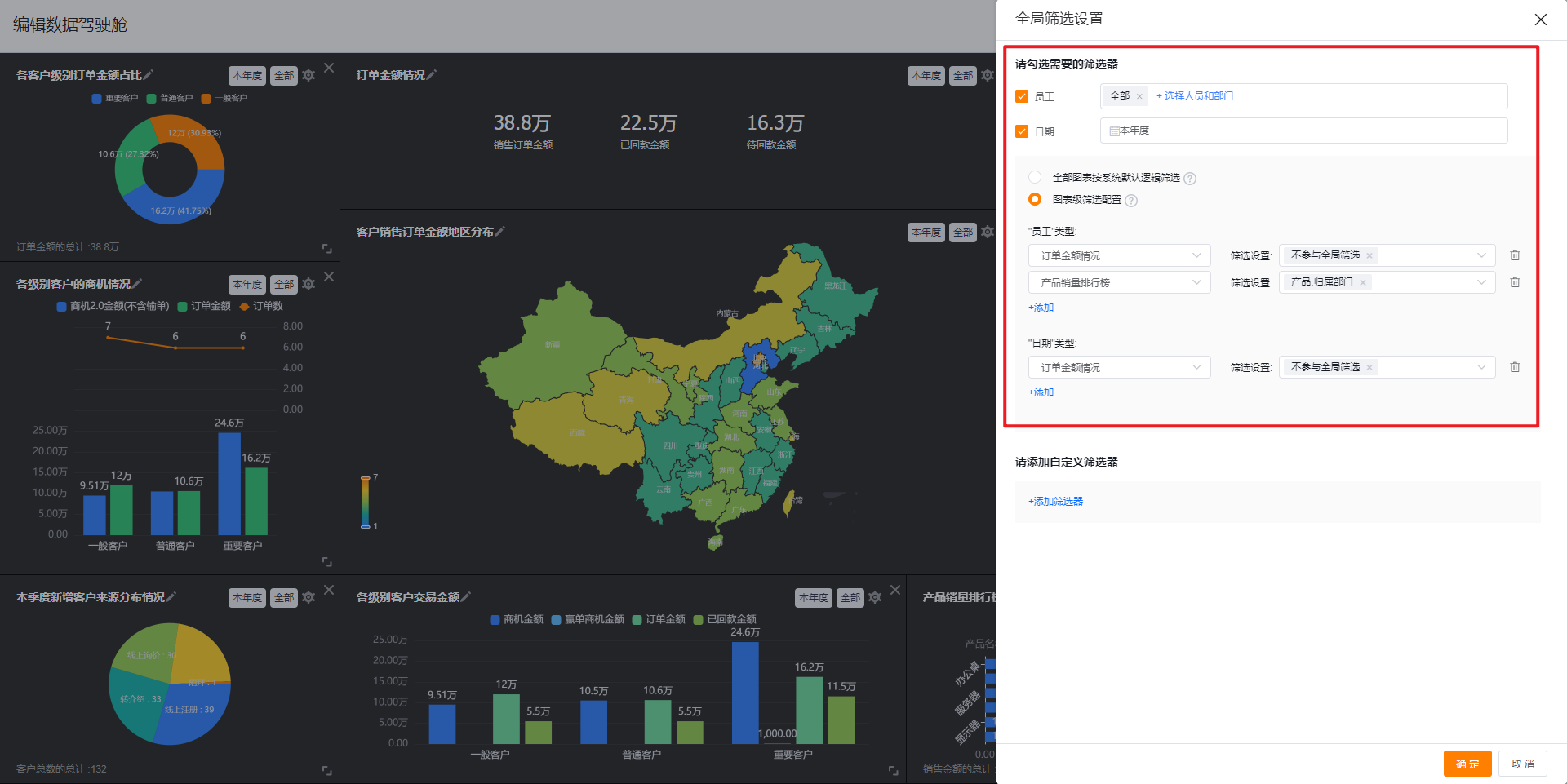Uncheck the 员工 filter checkbox

(x=1022, y=96)
